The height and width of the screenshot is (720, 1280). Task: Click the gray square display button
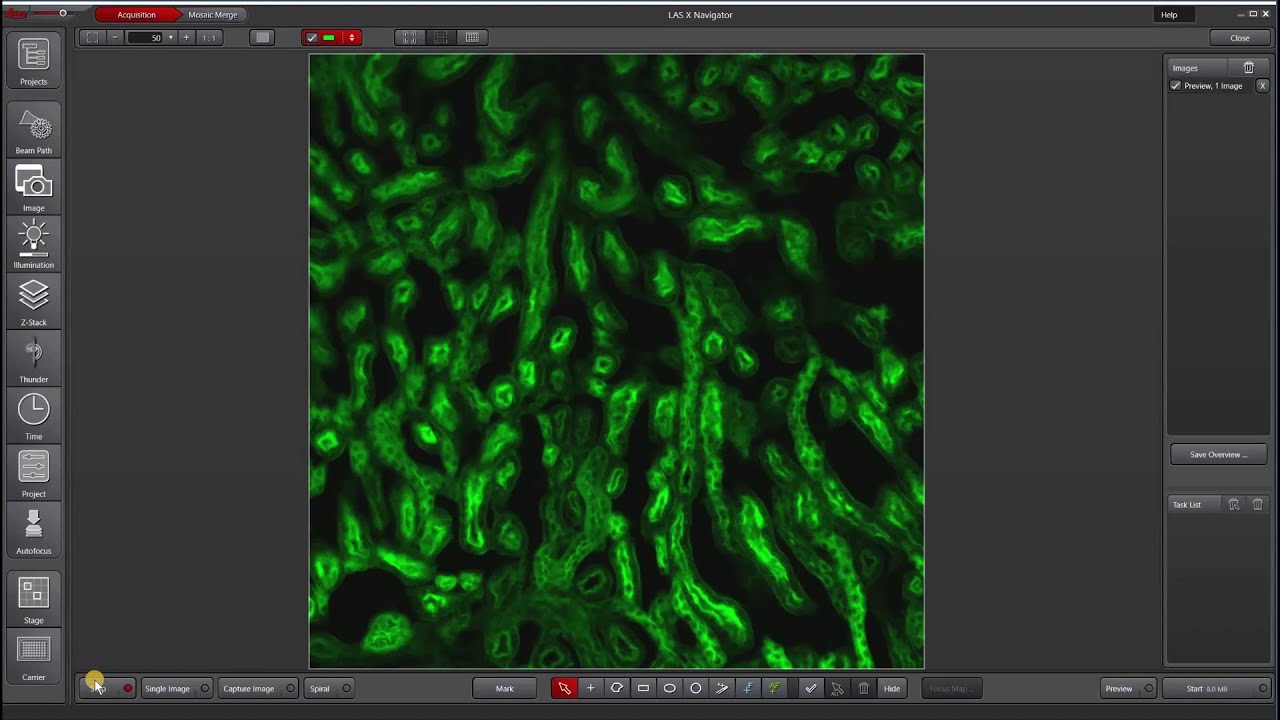pos(262,38)
